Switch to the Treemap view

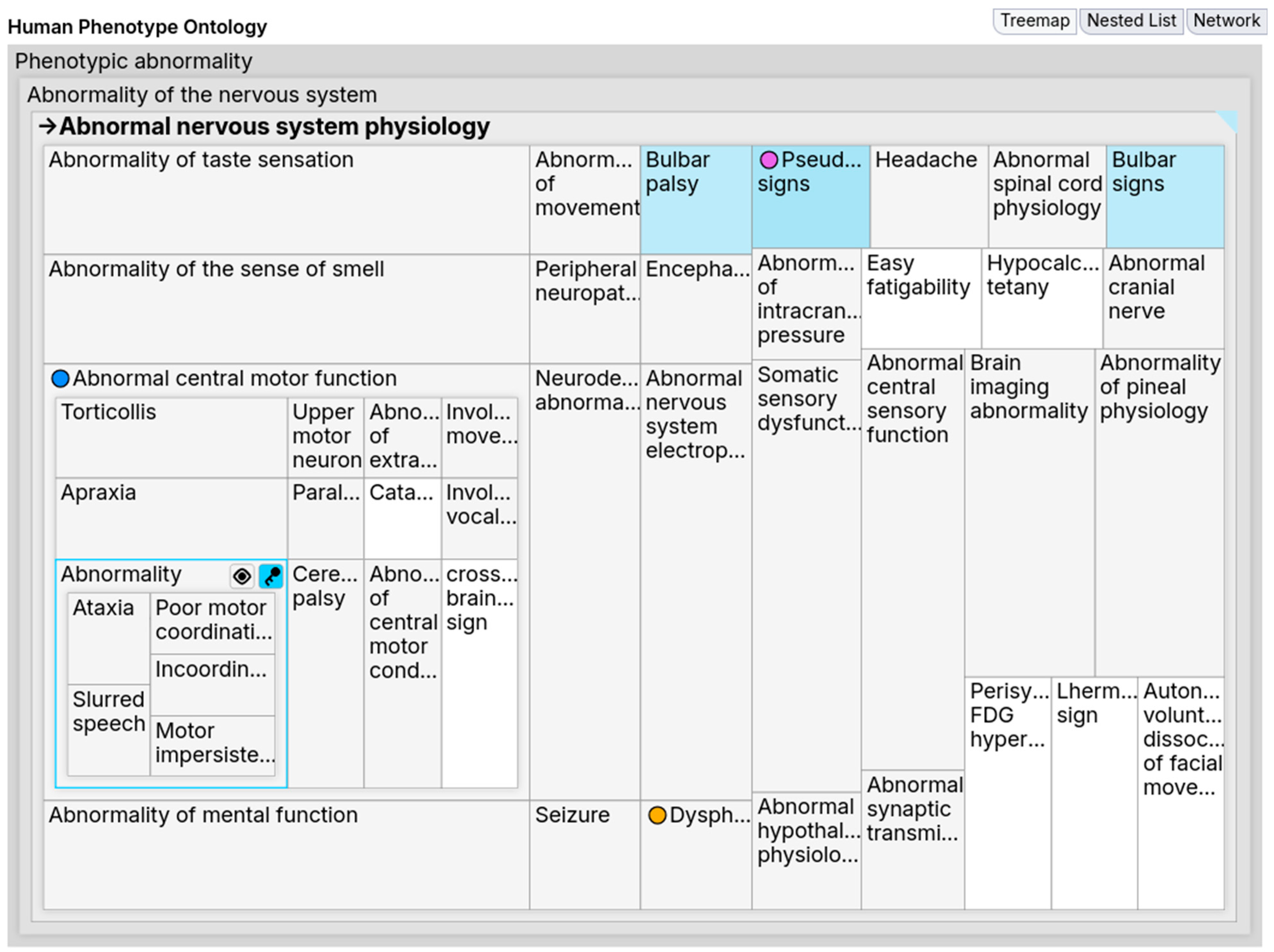(1034, 21)
